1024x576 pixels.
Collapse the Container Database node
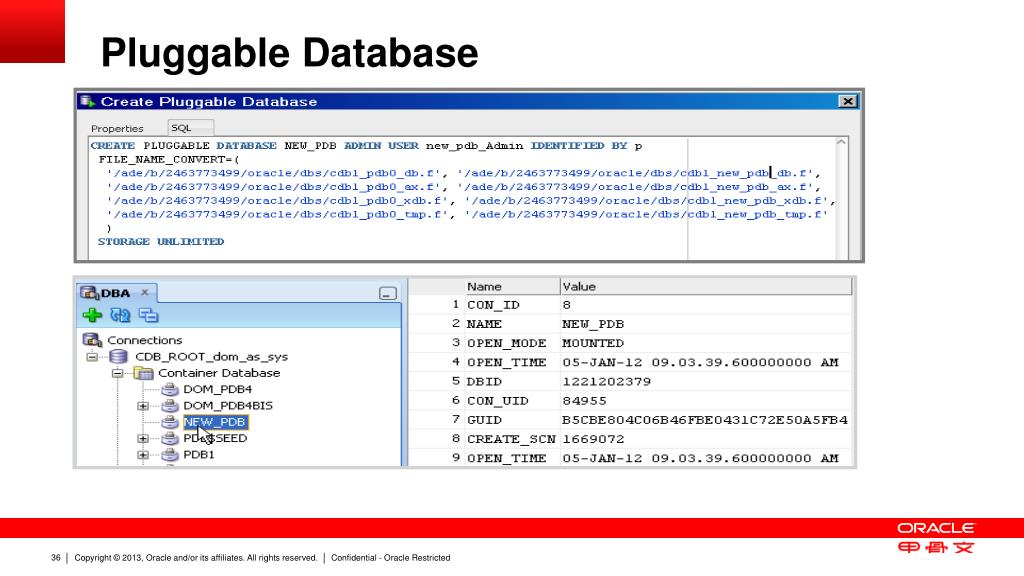click(x=118, y=373)
